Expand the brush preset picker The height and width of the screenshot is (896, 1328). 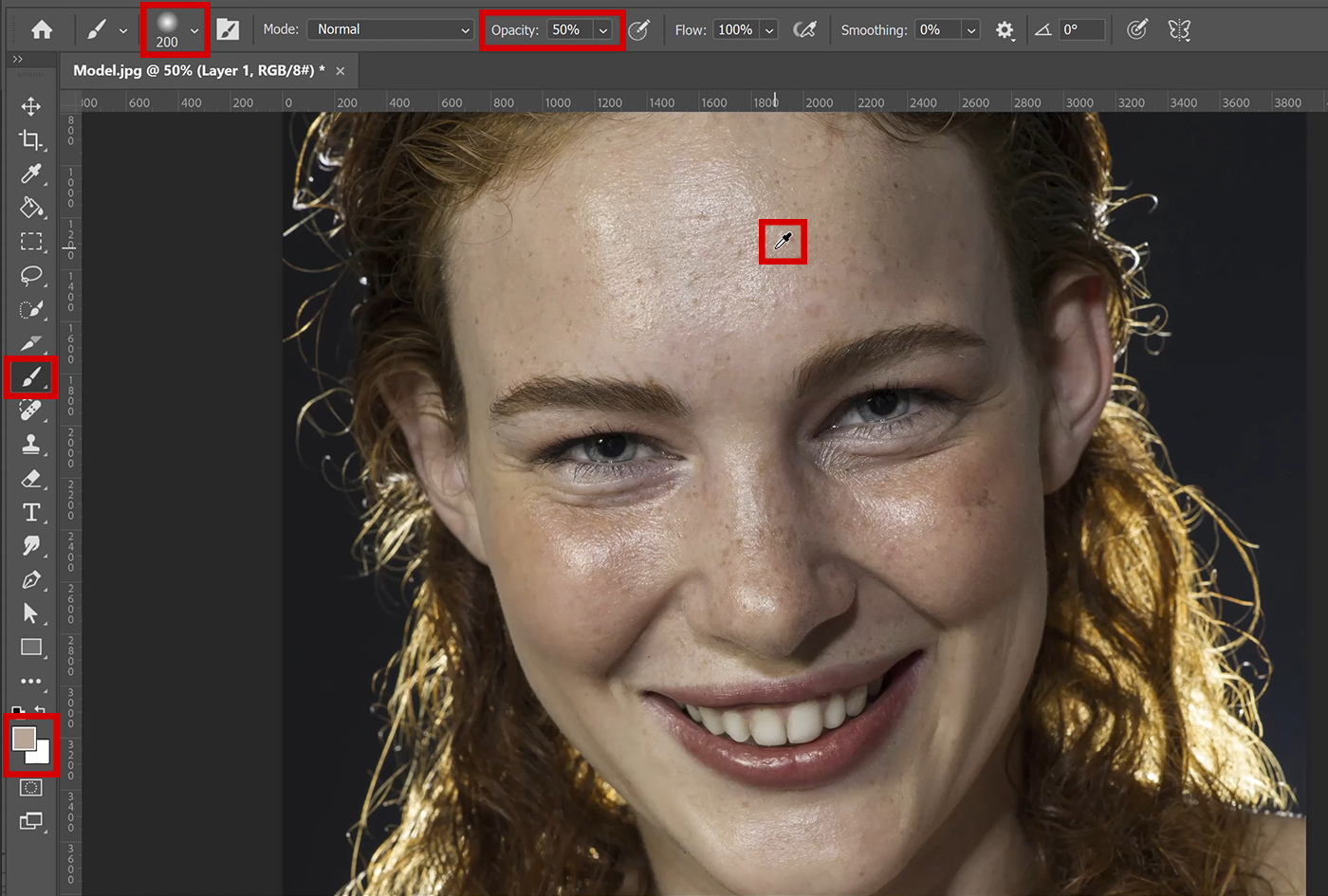coord(194,29)
